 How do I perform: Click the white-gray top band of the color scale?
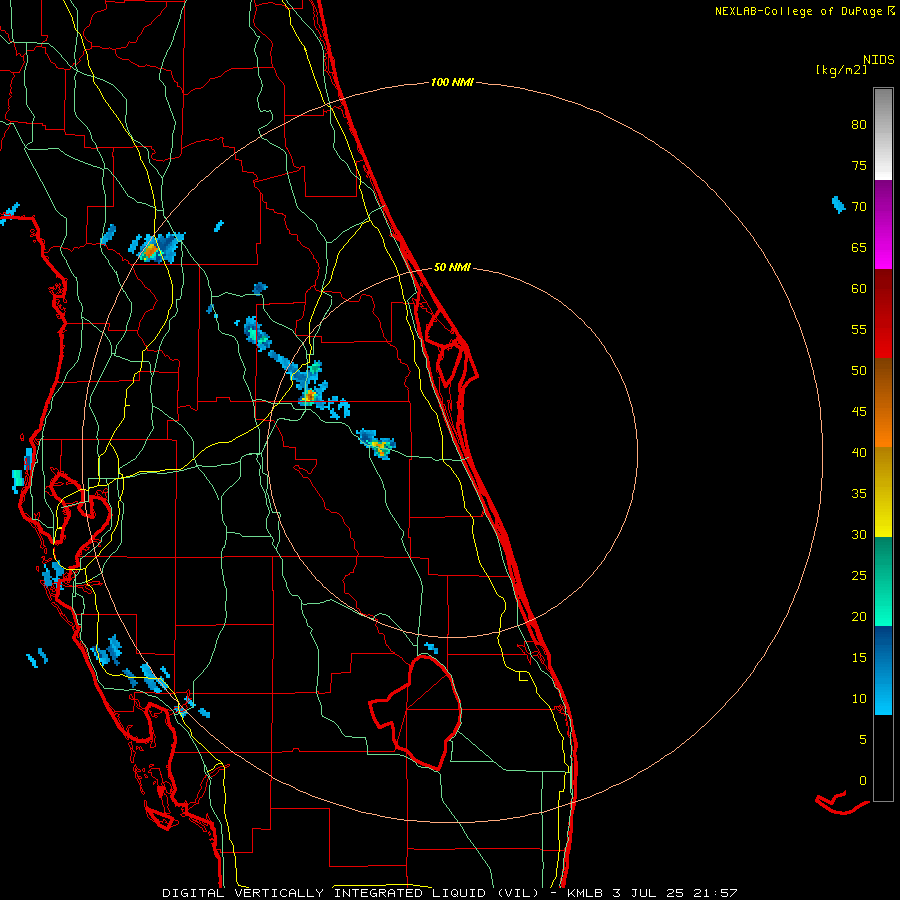pos(883,134)
